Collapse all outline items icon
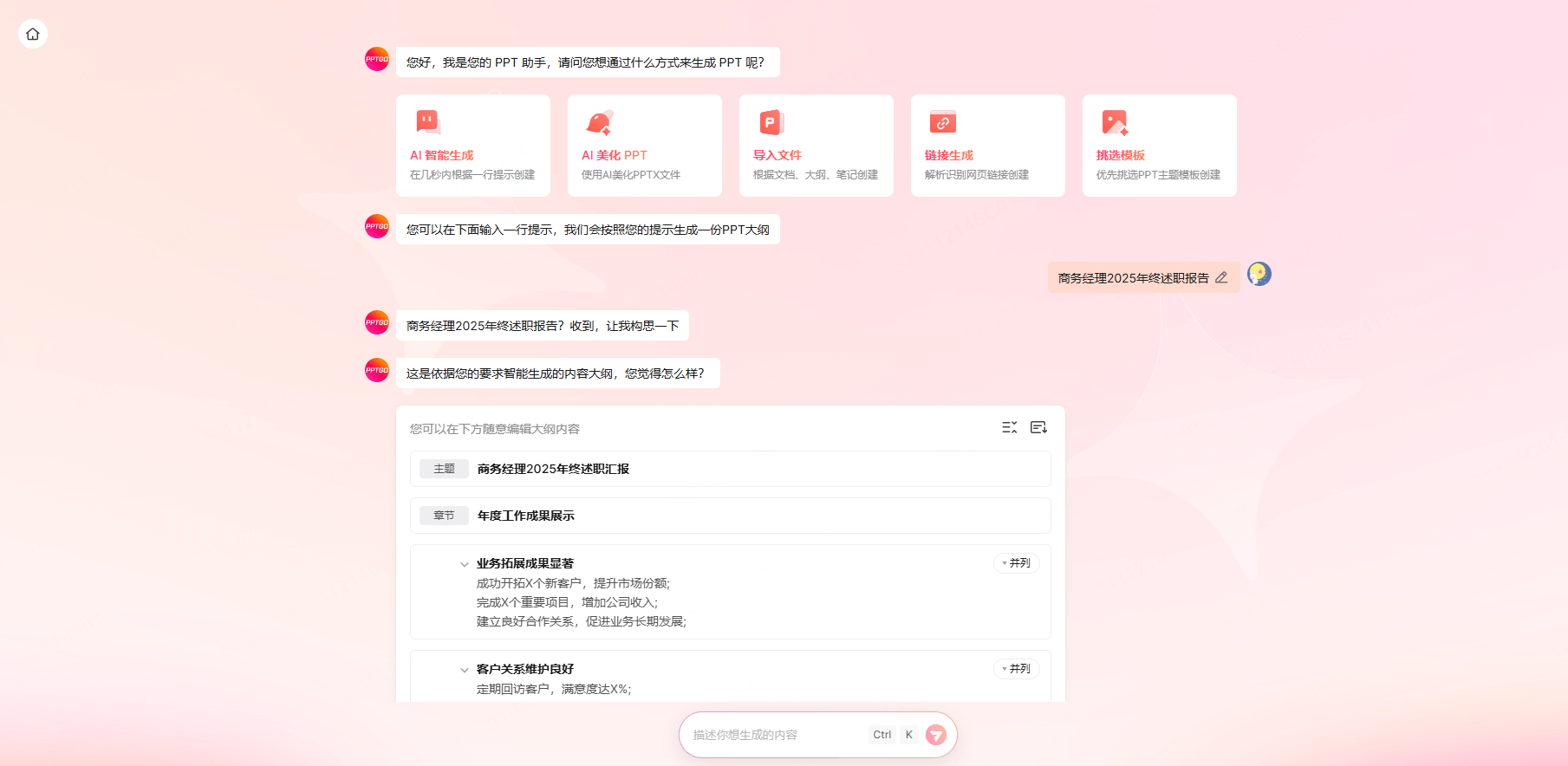 (1010, 427)
